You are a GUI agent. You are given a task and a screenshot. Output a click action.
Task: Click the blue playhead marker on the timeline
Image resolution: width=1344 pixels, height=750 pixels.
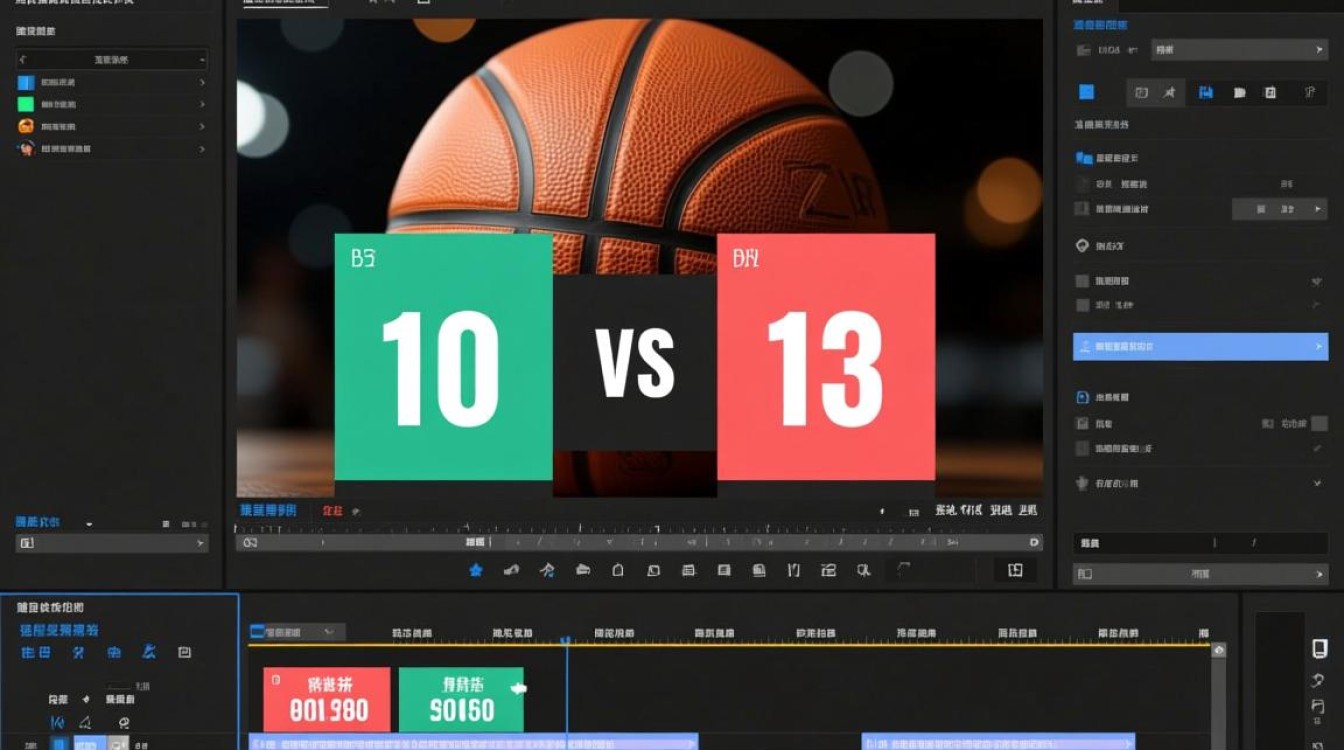(x=565, y=641)
